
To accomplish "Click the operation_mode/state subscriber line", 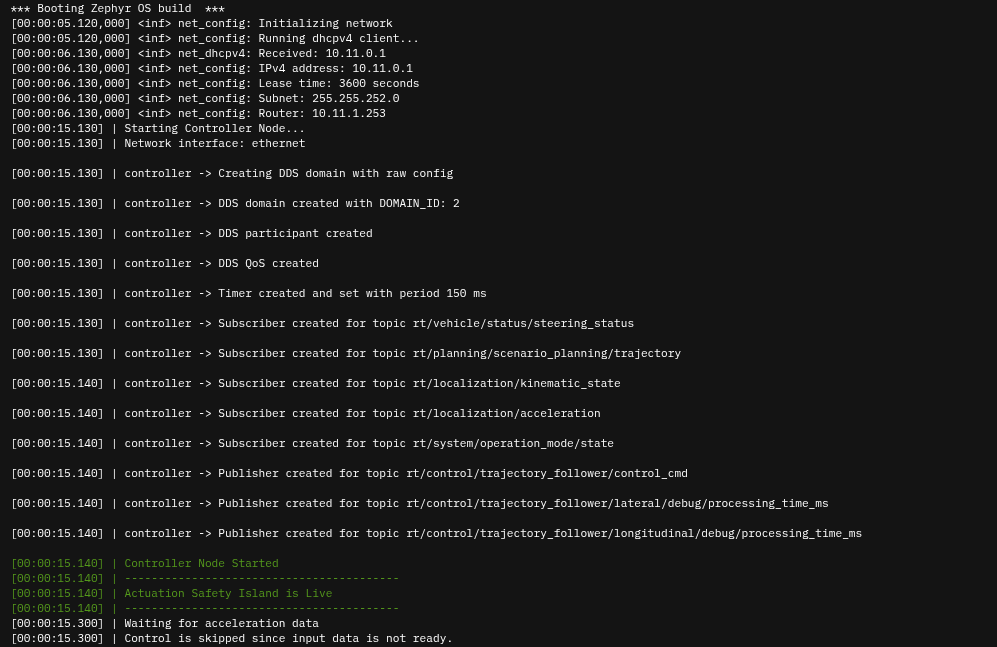I will coord(312,443).
